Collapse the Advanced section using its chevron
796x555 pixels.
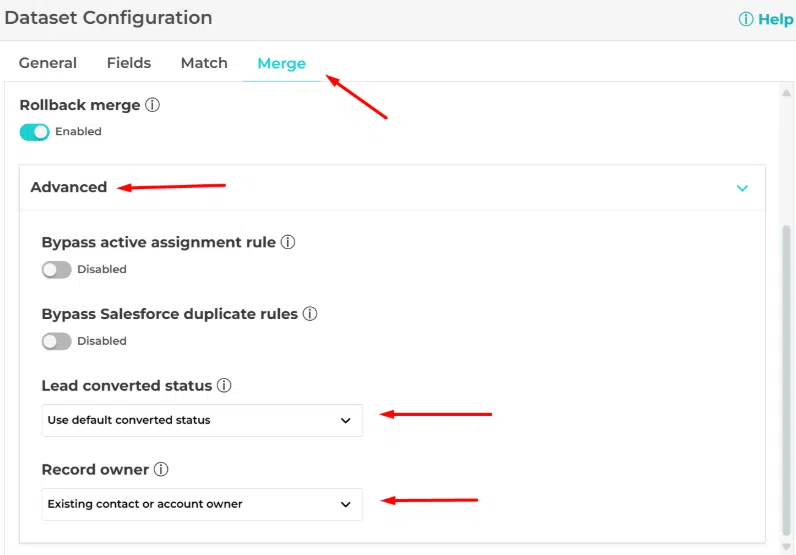(742, 188)
